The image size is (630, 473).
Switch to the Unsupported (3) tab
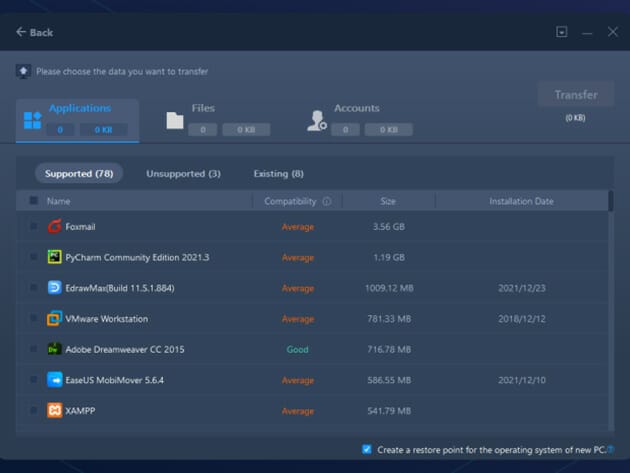click(183, 174)
